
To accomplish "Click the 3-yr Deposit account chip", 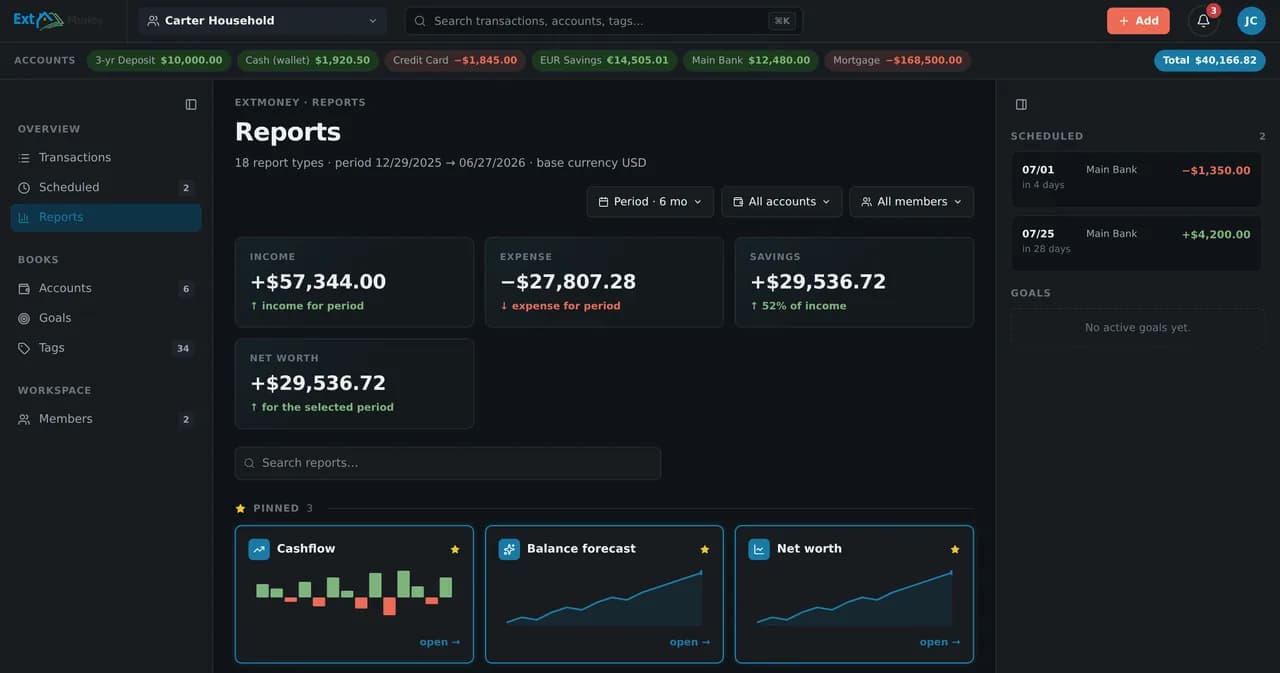I will pos(159,61).
